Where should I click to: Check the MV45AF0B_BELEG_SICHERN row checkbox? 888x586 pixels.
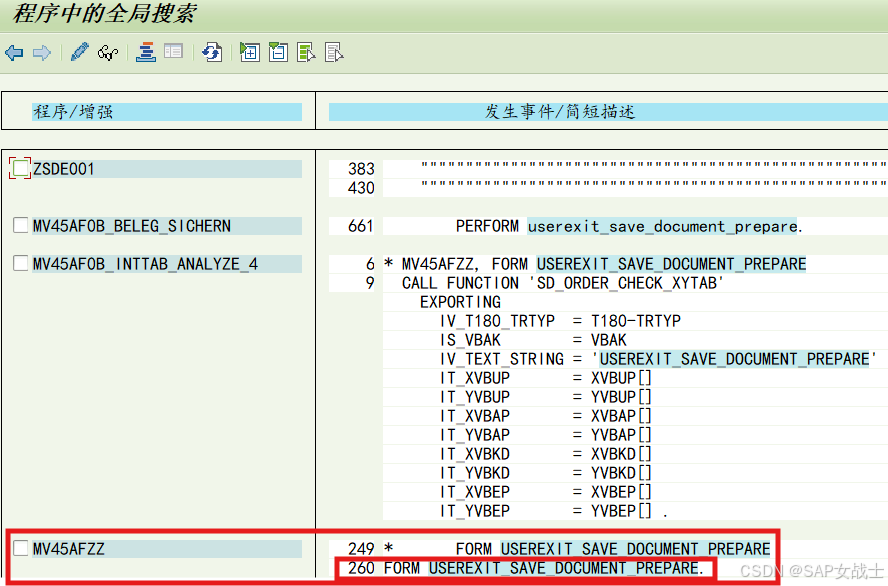18,225
